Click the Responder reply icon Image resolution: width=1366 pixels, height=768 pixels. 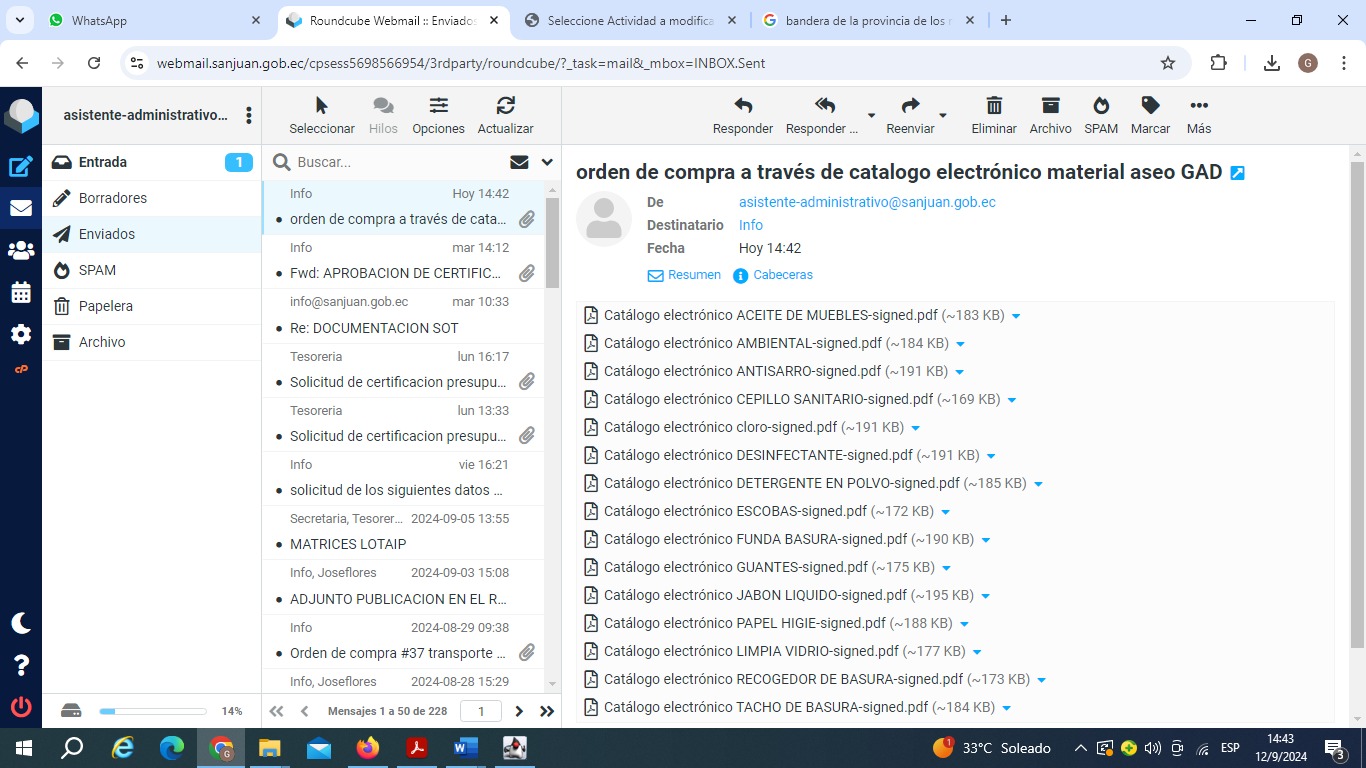pyautogui.click(x=742, y=106)
